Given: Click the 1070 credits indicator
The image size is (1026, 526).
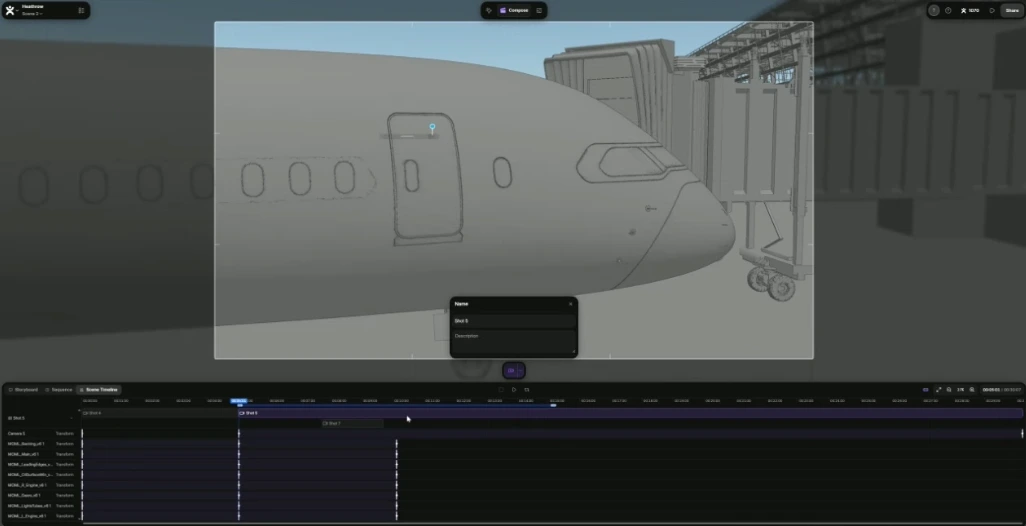Looking at the screenshot, I should [x=970, y=10].
